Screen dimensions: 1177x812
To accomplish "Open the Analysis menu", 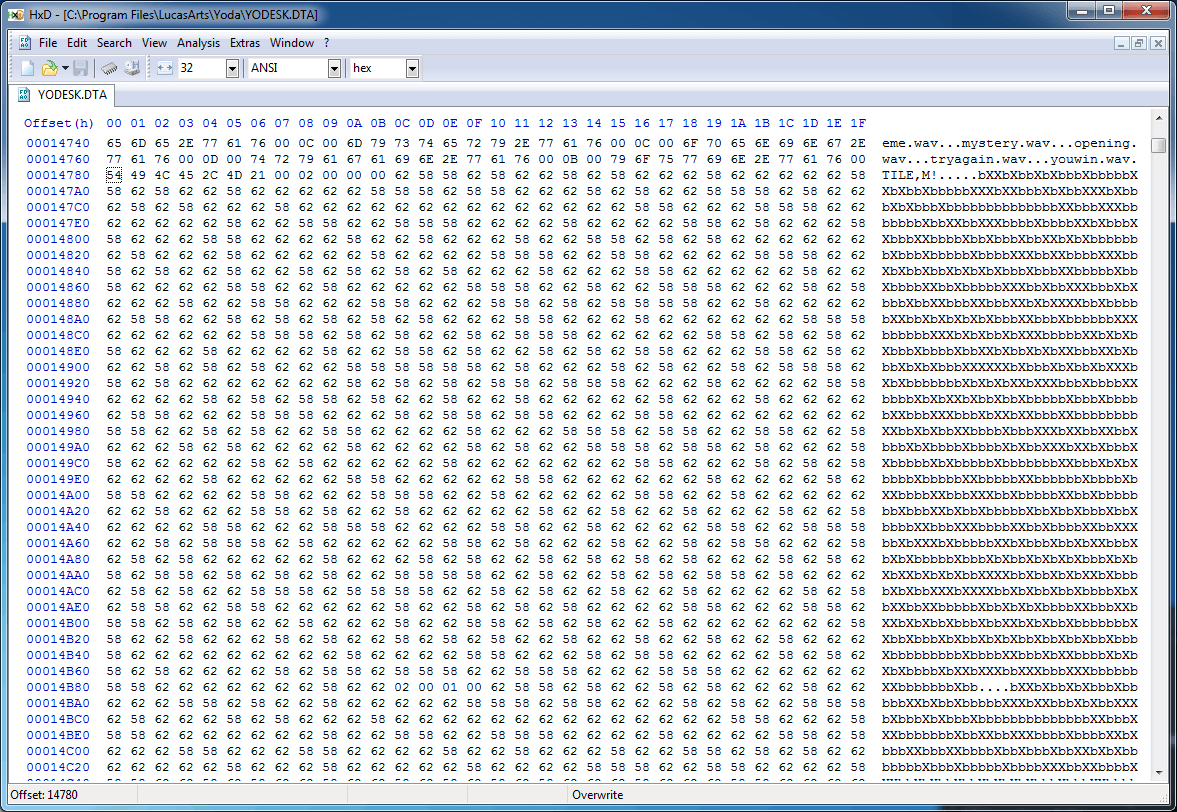I will pyautogui.click(x=198, y=43).
